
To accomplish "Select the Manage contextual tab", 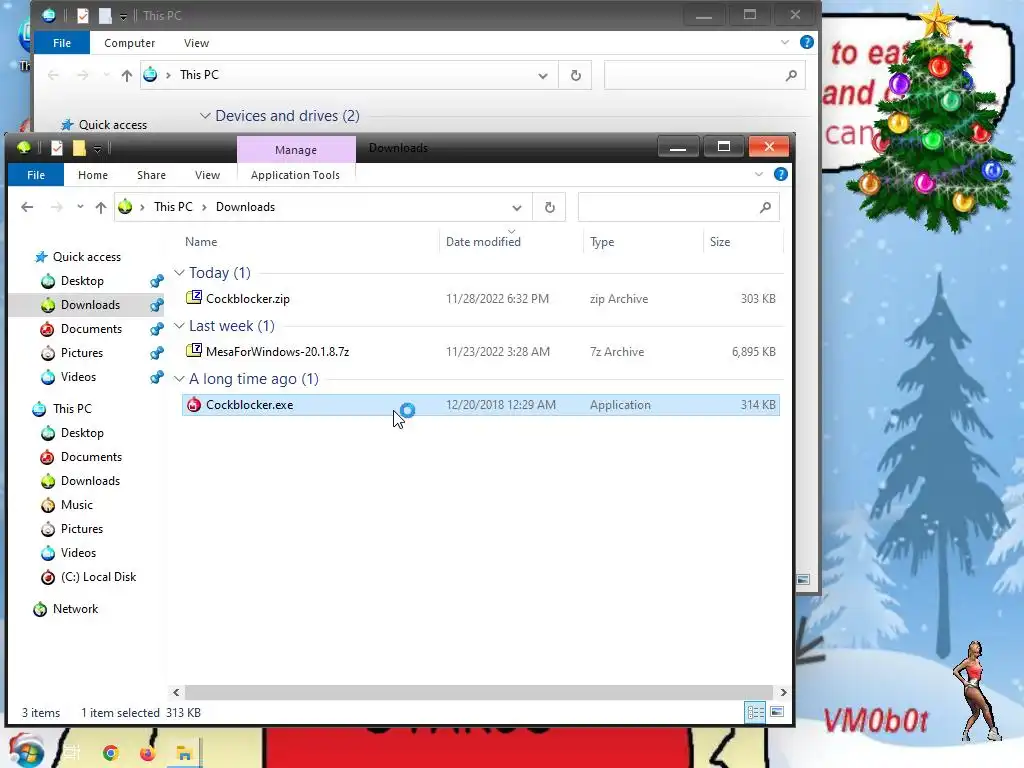I will 296,150.
